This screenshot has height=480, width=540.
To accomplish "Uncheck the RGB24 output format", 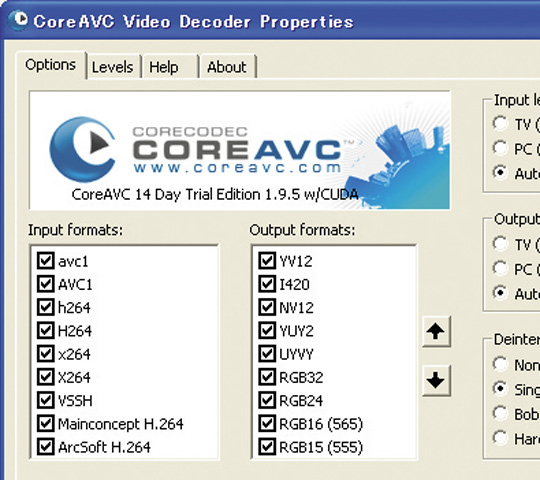I will click(x=267, y=400).
